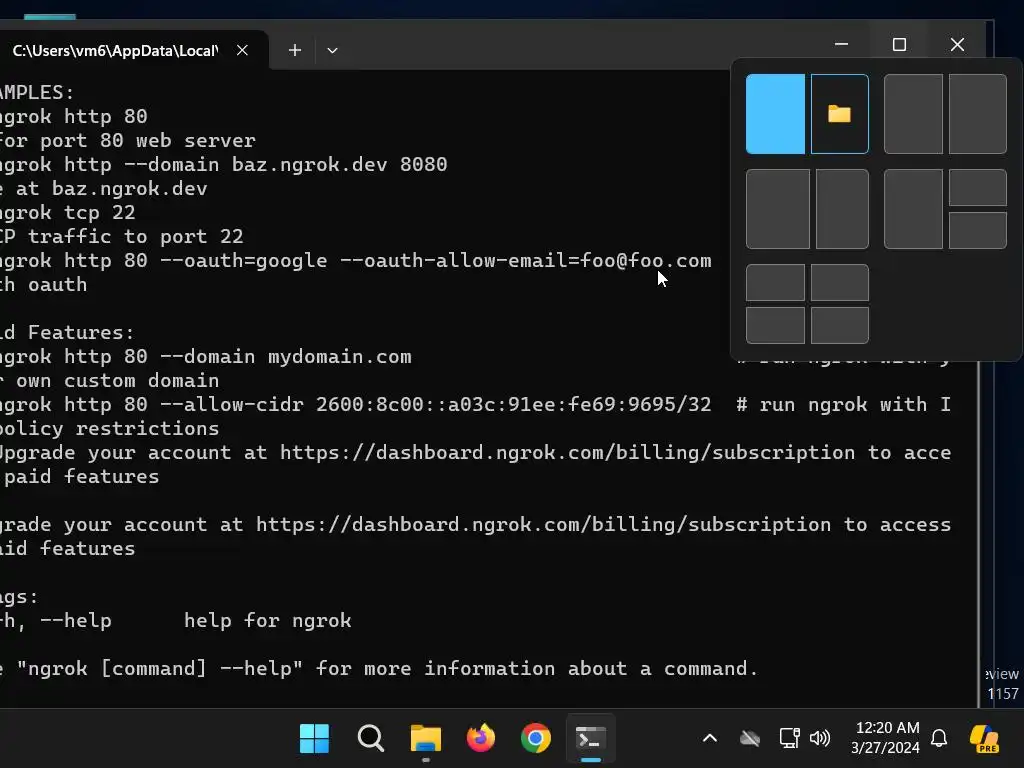The width and height of the screenshot is (1024, 768).
Task: Launch Firefox from taskbar
Action: (481, 739)
